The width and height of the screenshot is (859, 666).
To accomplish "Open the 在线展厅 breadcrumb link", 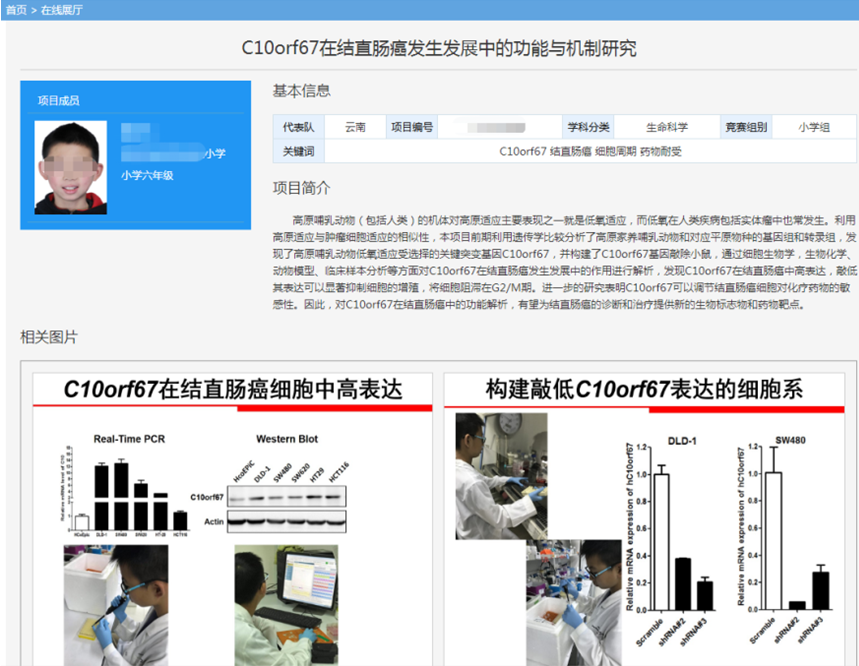I will click(x=61, y=9).
